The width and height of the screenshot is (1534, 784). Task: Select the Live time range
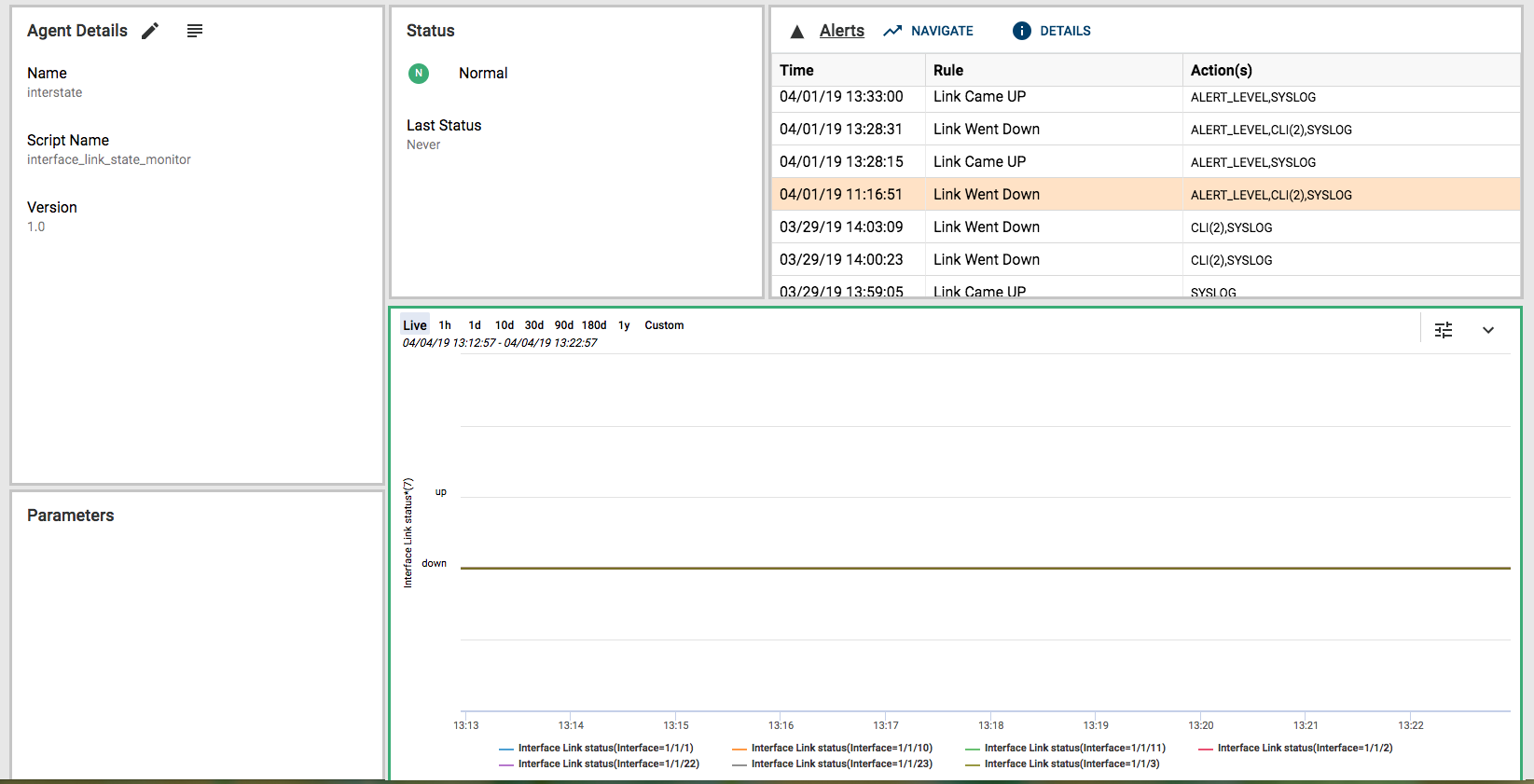pos(415,325)
